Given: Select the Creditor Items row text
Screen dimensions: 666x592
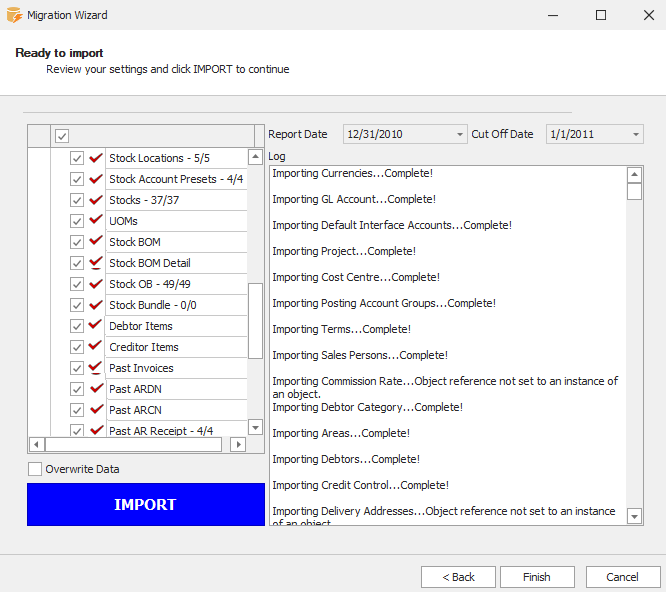Looking at the screenshot, I should (144, 347).
